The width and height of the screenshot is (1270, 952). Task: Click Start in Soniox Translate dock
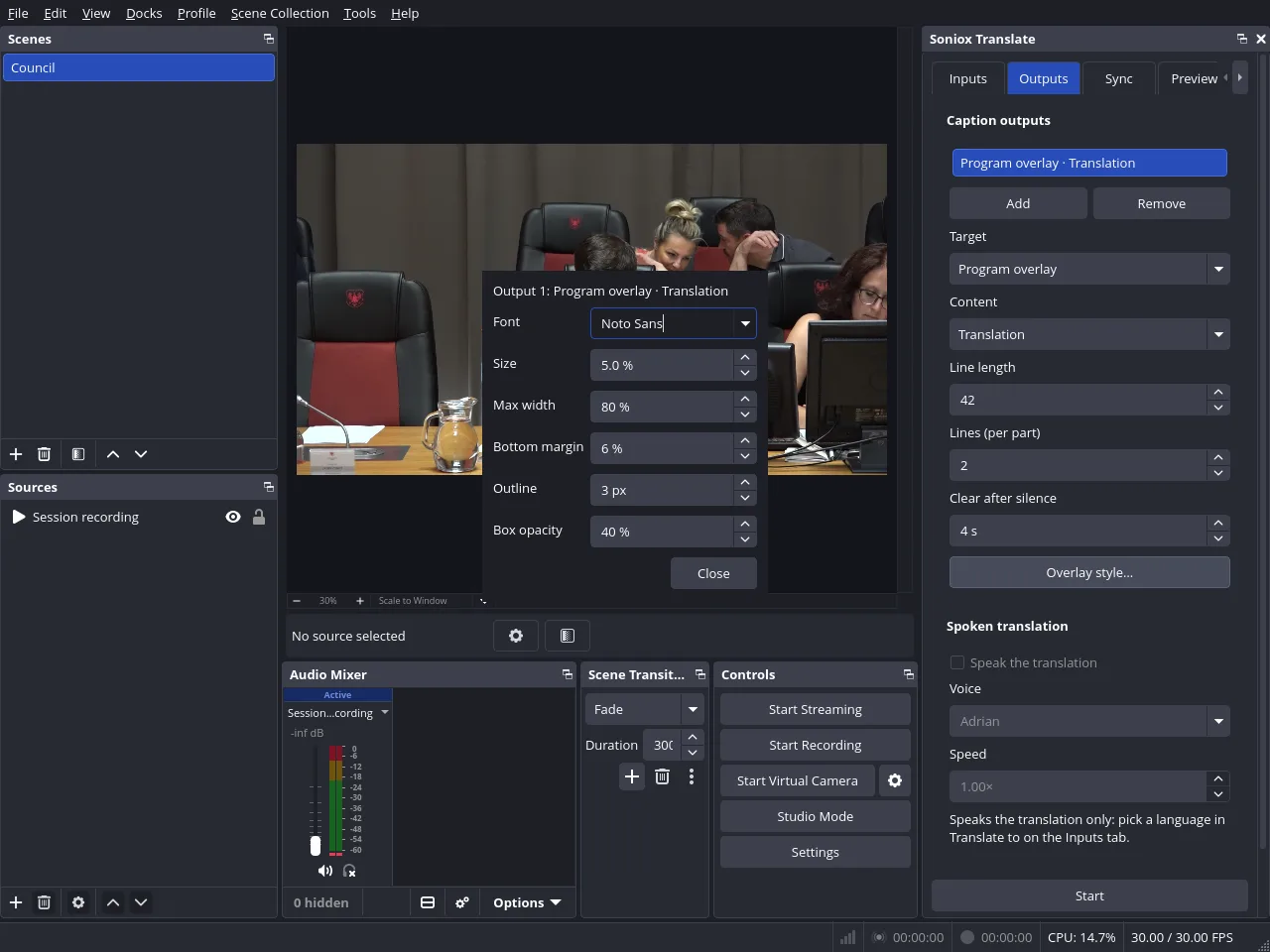coord(1089,895)
